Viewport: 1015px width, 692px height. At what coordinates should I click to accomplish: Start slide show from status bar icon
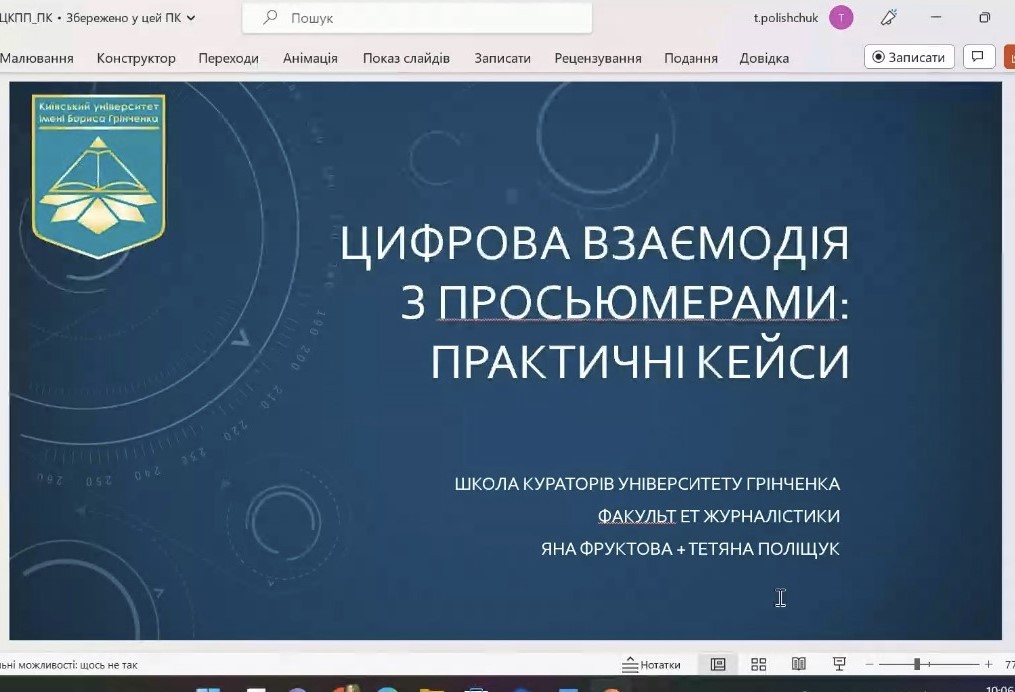click(838, 663)
